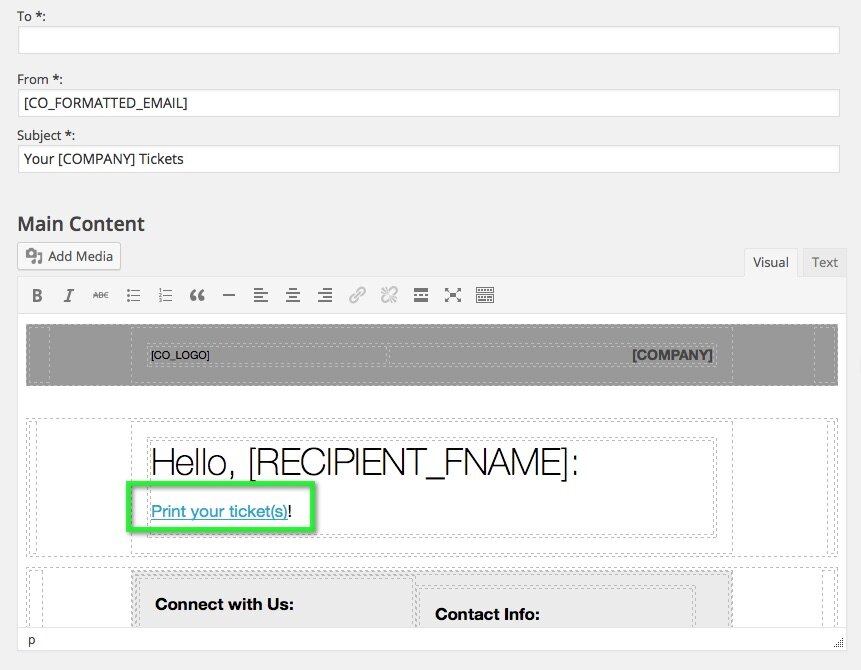Screen dimensions: 861x670
Task: Insert a numbered list
Action: 165,295
